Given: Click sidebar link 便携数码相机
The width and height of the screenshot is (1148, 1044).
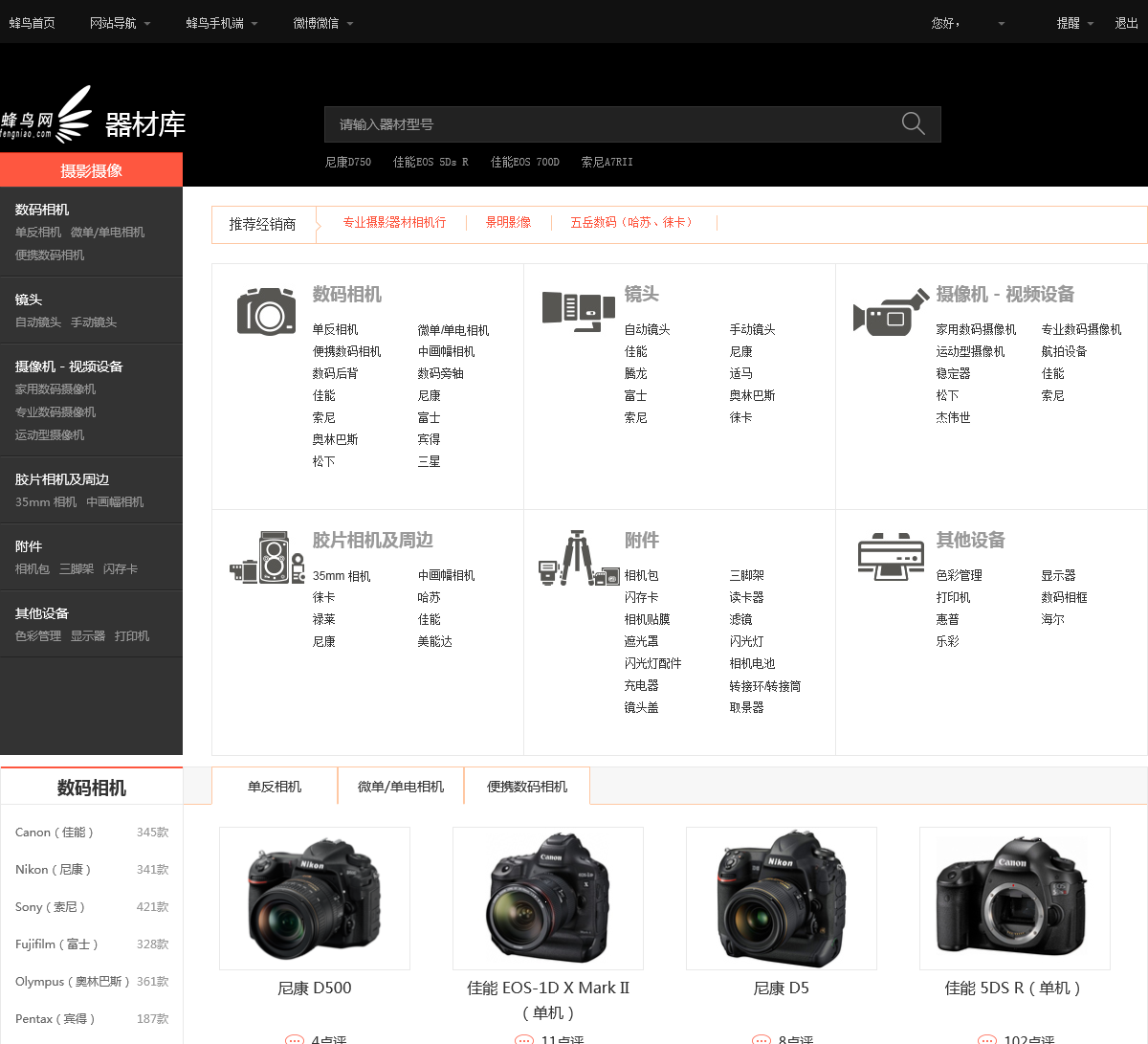Looking at the screenshot, I should coord(50,255).
